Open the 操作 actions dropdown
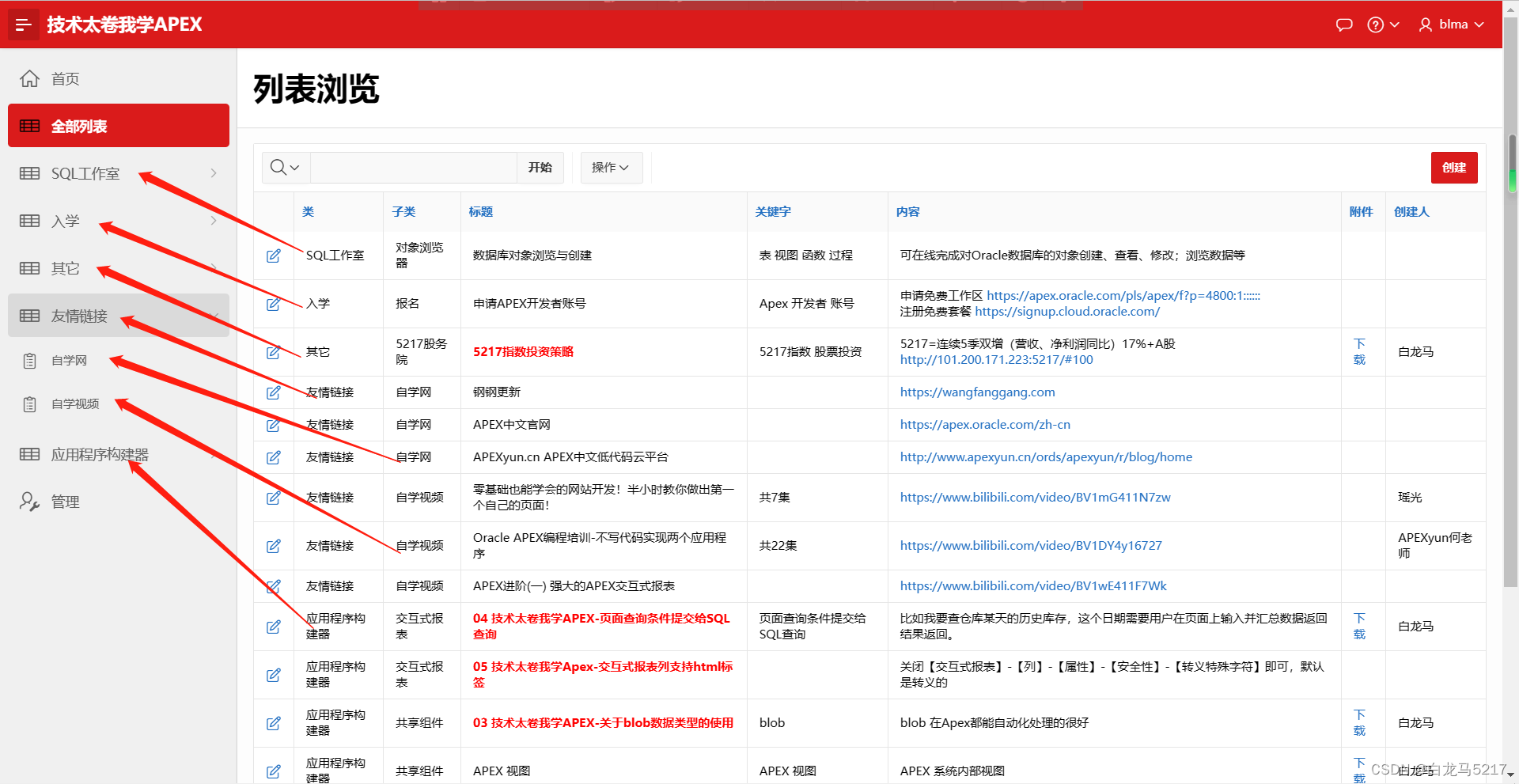The width and height of the screenshot is (1519, 784). point(611,168)
